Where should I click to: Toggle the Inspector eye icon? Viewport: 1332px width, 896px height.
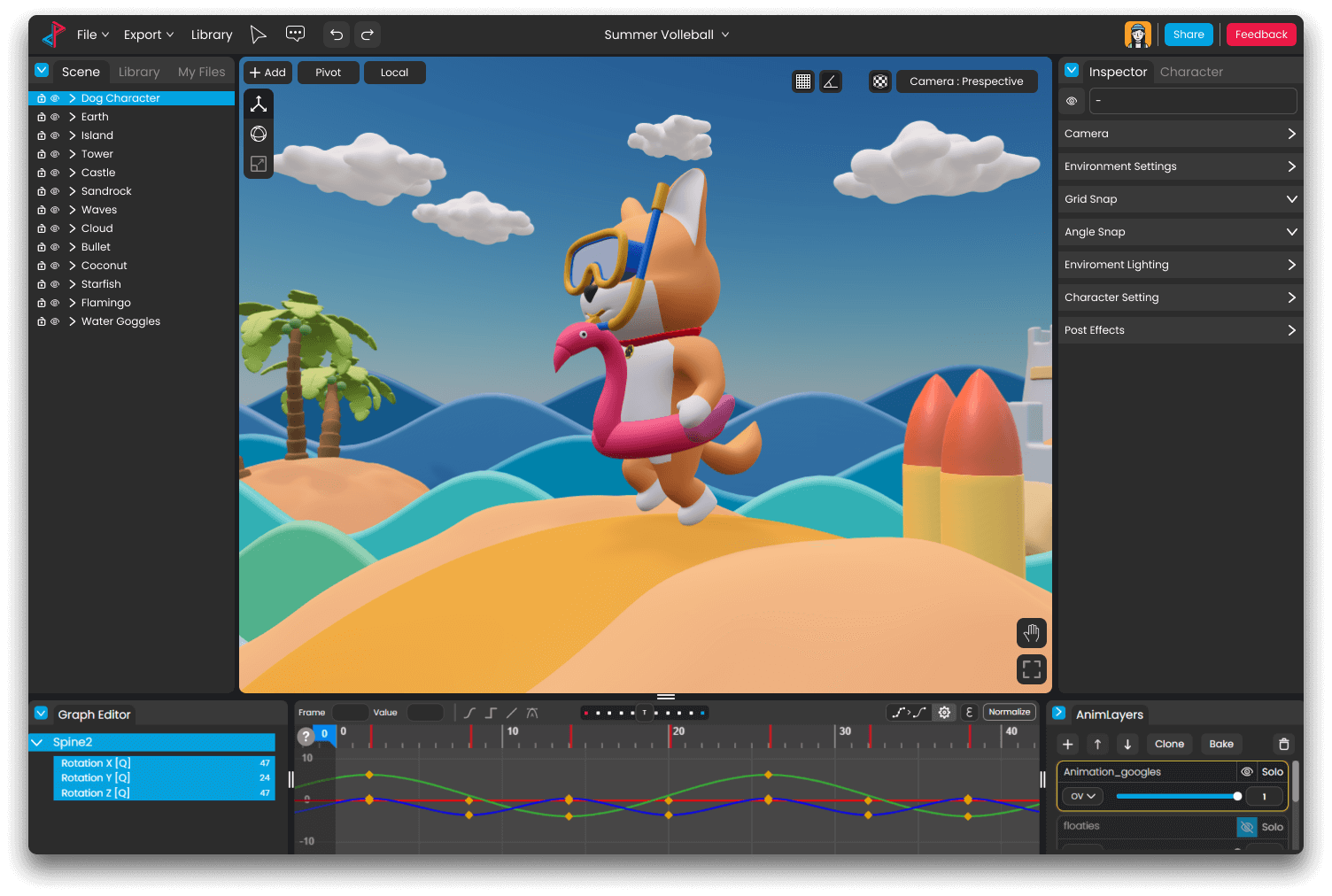coord(1072,101)
